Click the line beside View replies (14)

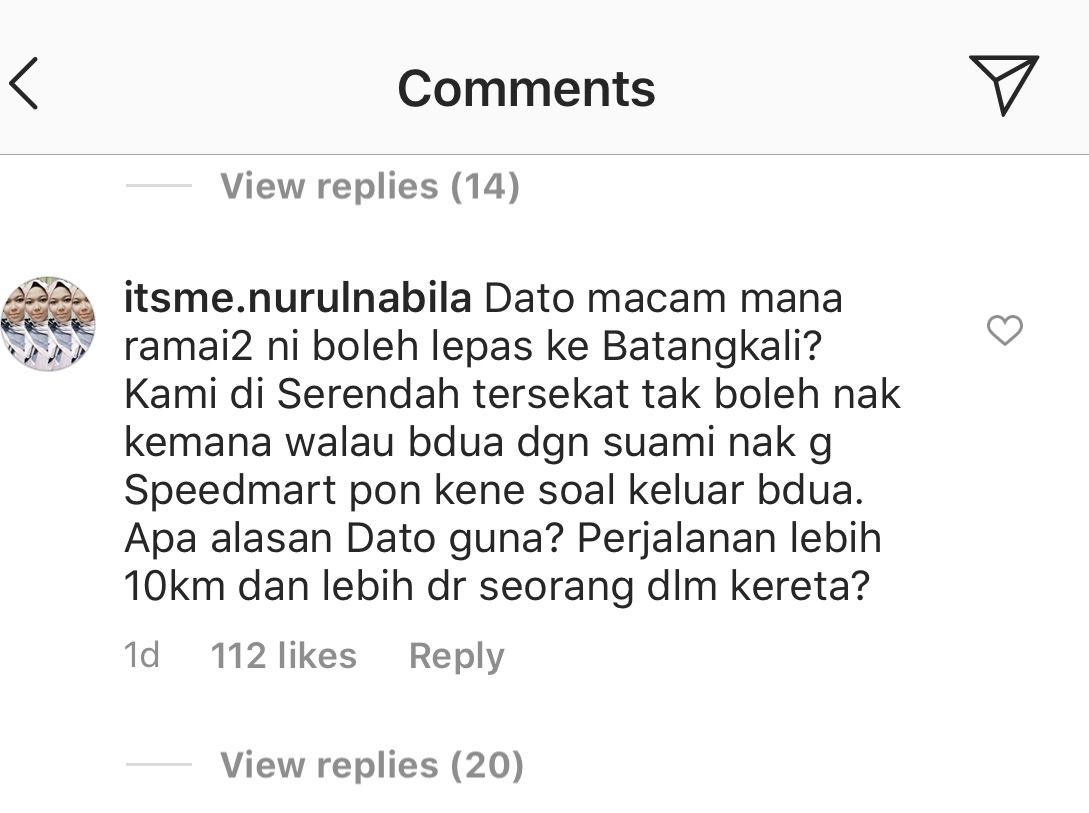point(158,185)
